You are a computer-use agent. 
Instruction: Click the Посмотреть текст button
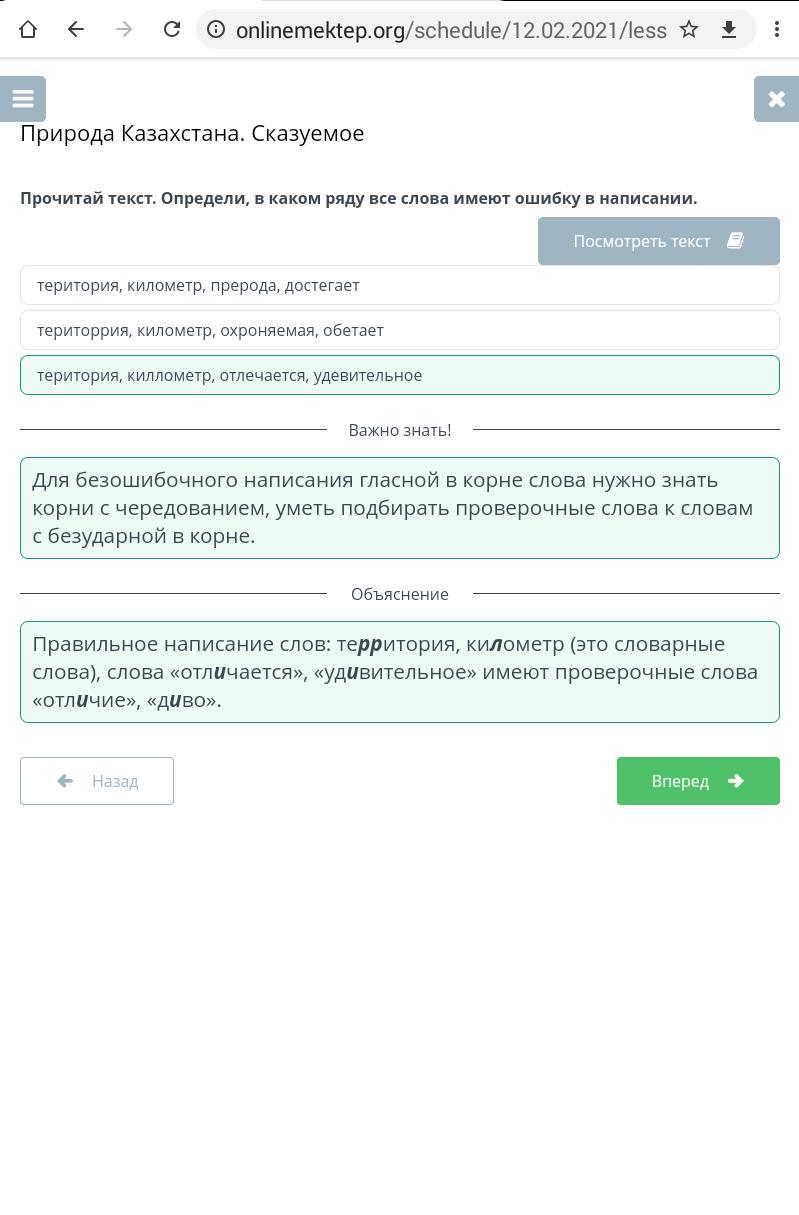coord(659,241)
